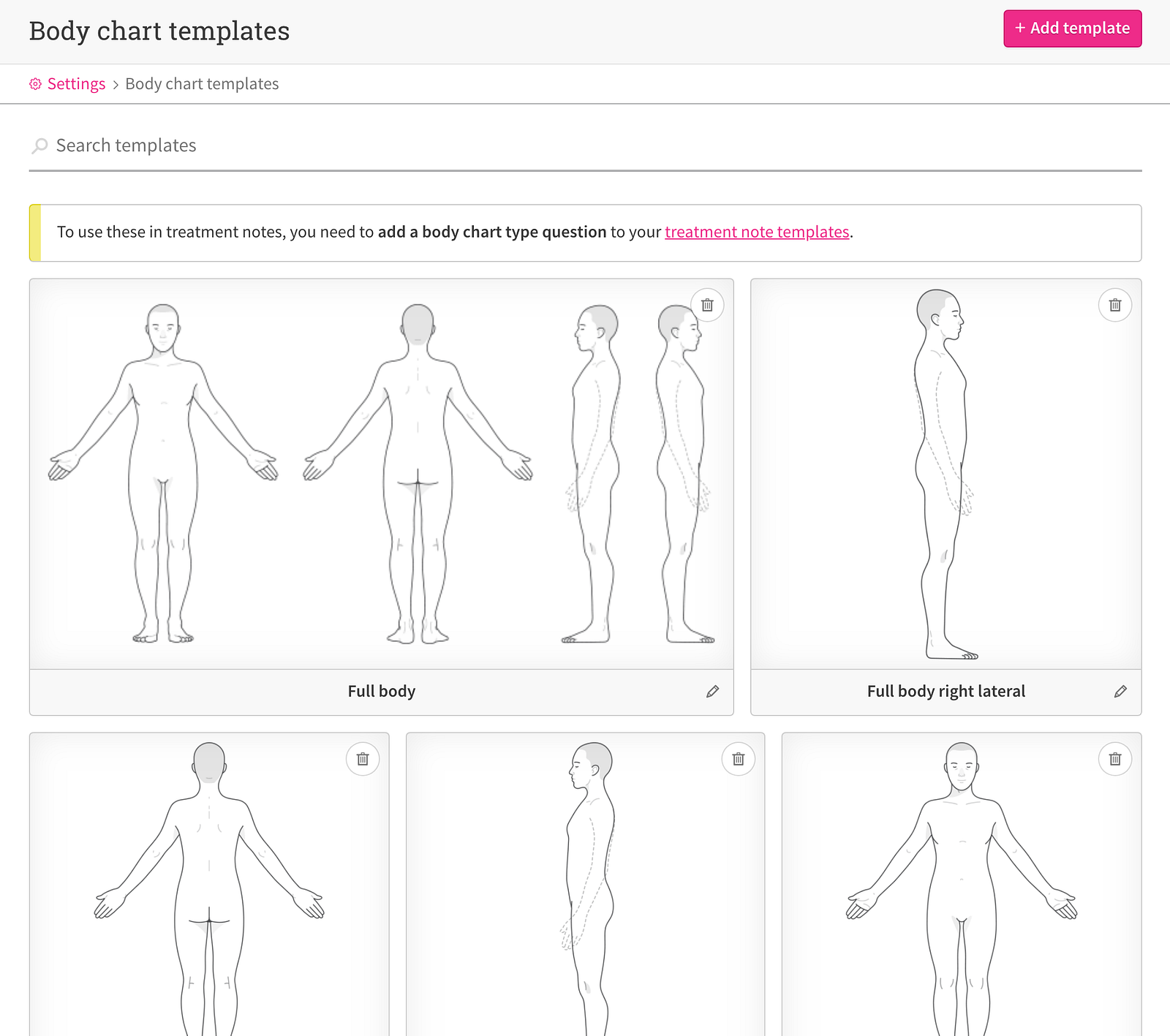The image size is (1170, 1036).
Task: Click the Settings gear icon in breadcrumb
Action: 35,84
